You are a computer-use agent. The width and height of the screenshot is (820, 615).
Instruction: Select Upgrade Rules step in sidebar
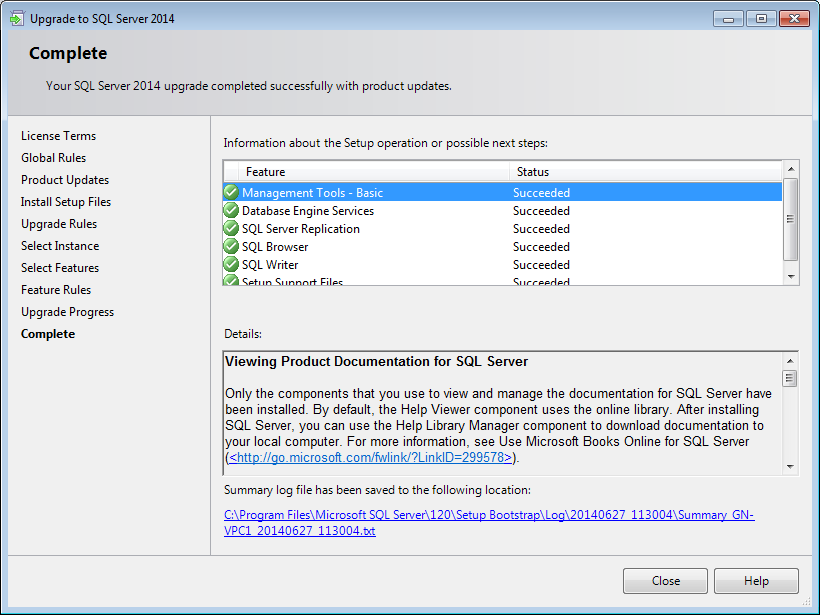pos(59,224)
